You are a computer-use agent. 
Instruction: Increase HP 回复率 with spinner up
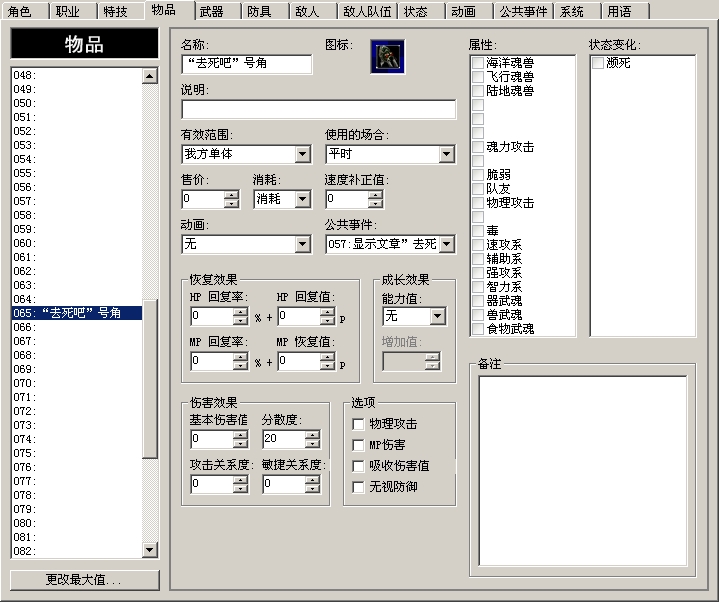point(240,312)
